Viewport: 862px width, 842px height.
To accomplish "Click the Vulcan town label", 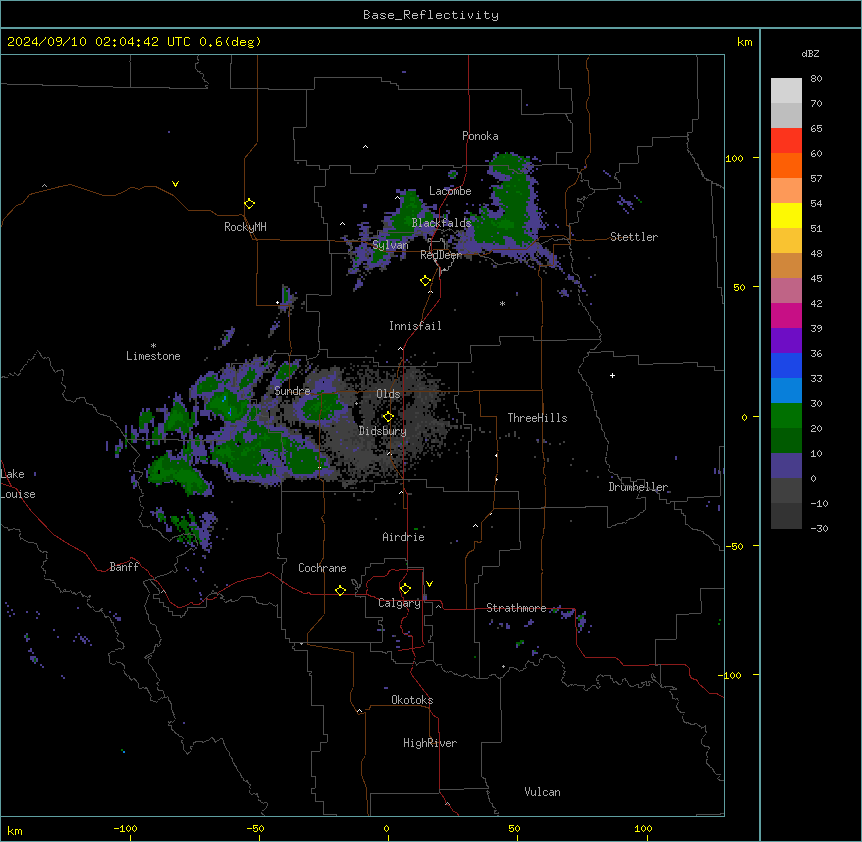I will pyautogui.click(x=542, y=792).
